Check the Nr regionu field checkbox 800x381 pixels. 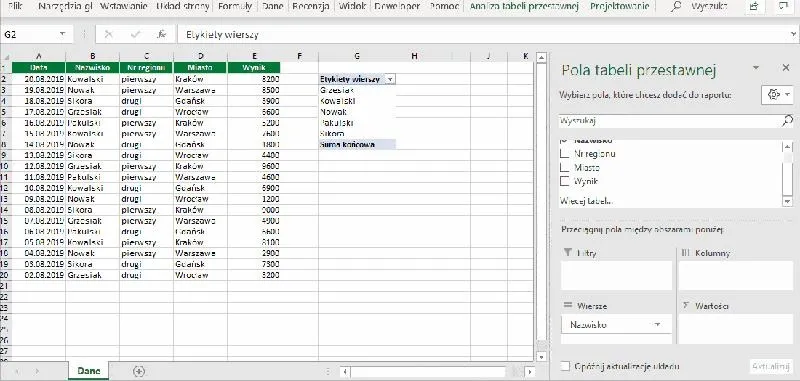click(564, 154)
